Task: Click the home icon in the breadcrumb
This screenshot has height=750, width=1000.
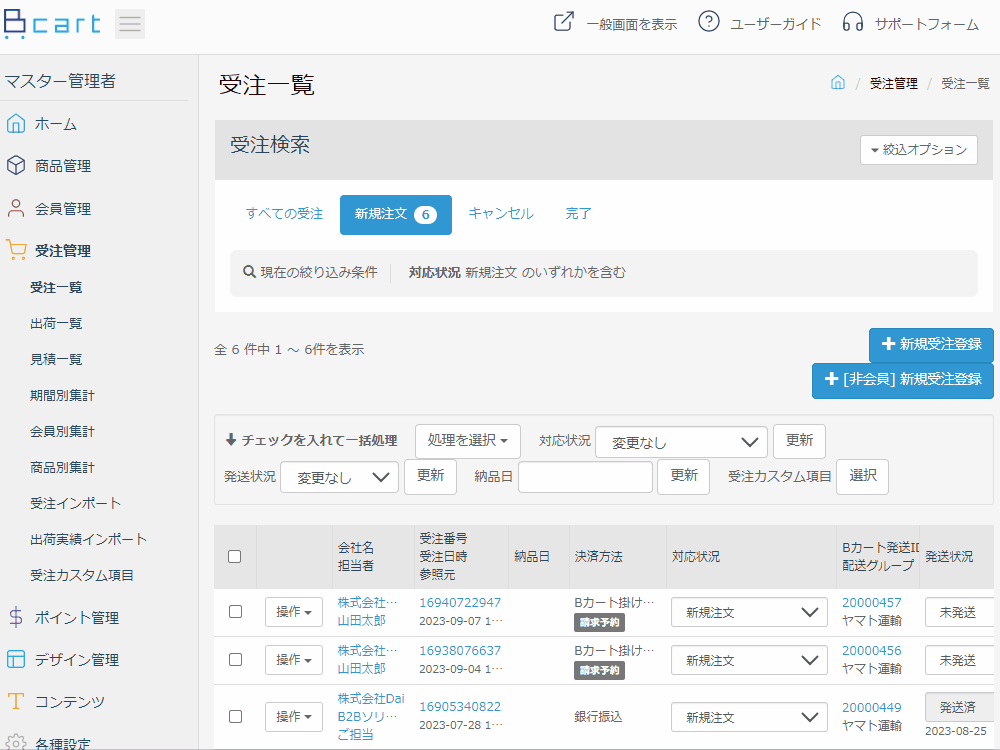Action: click(x=838, y=83)
